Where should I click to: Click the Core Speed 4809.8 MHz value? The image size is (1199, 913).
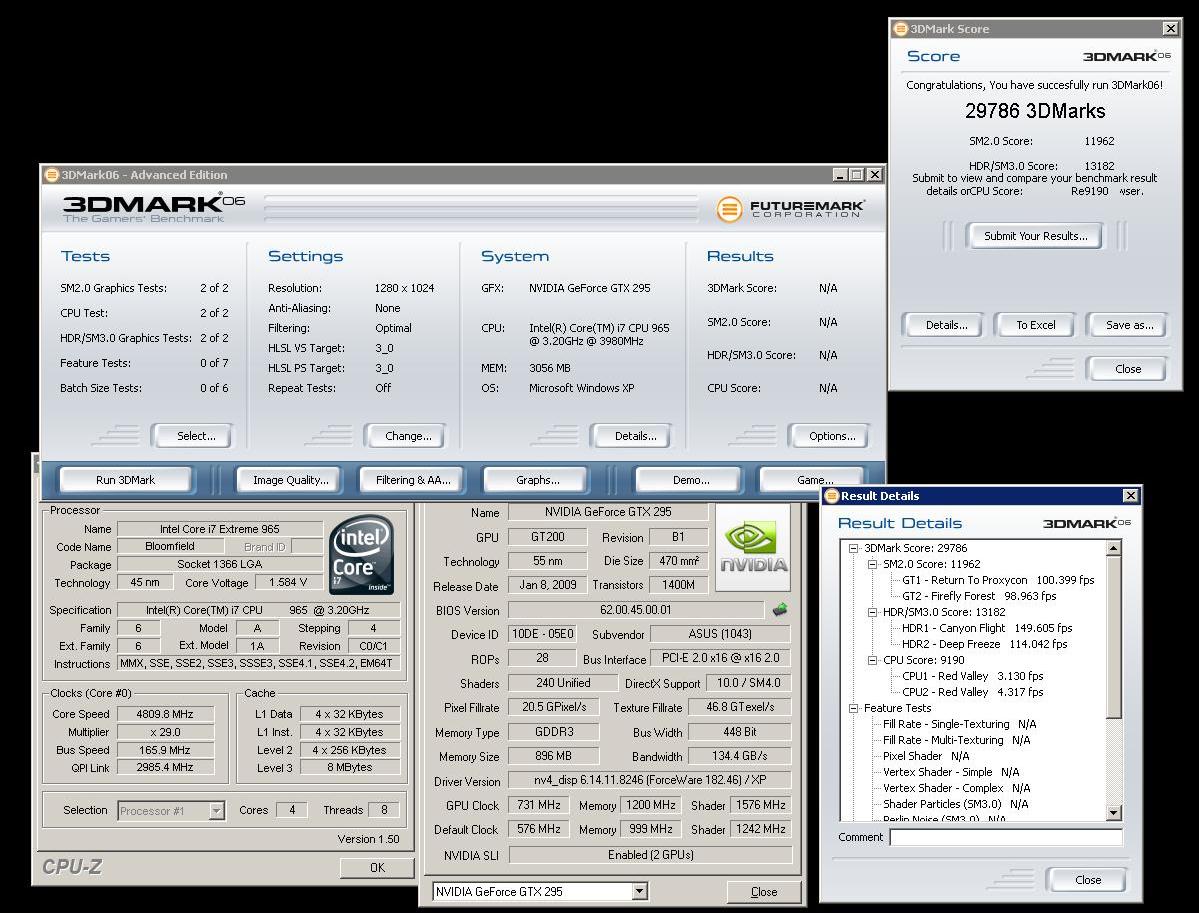click(164, 714)
